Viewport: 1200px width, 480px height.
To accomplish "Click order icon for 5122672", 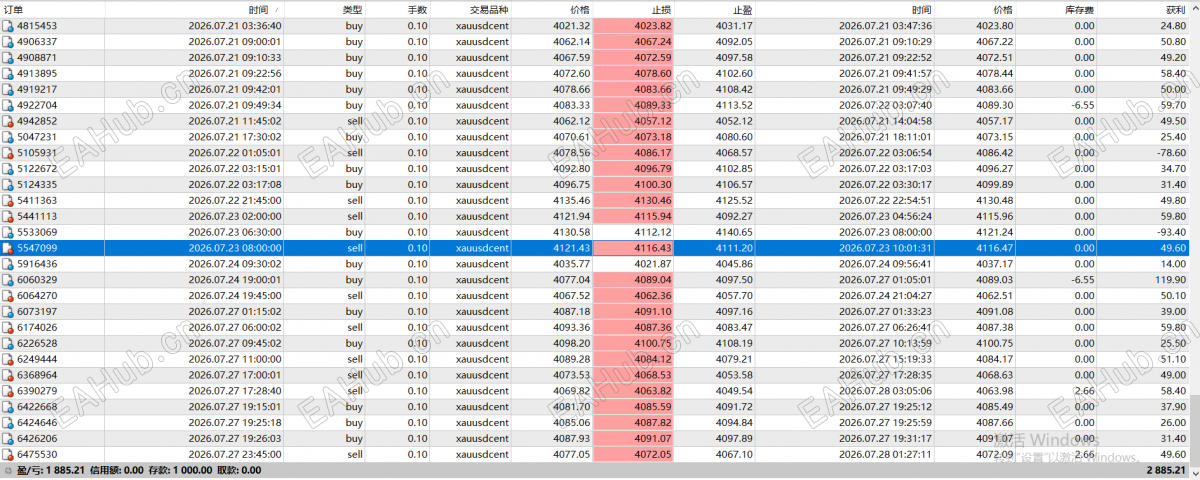I will (x=9, y=168).
